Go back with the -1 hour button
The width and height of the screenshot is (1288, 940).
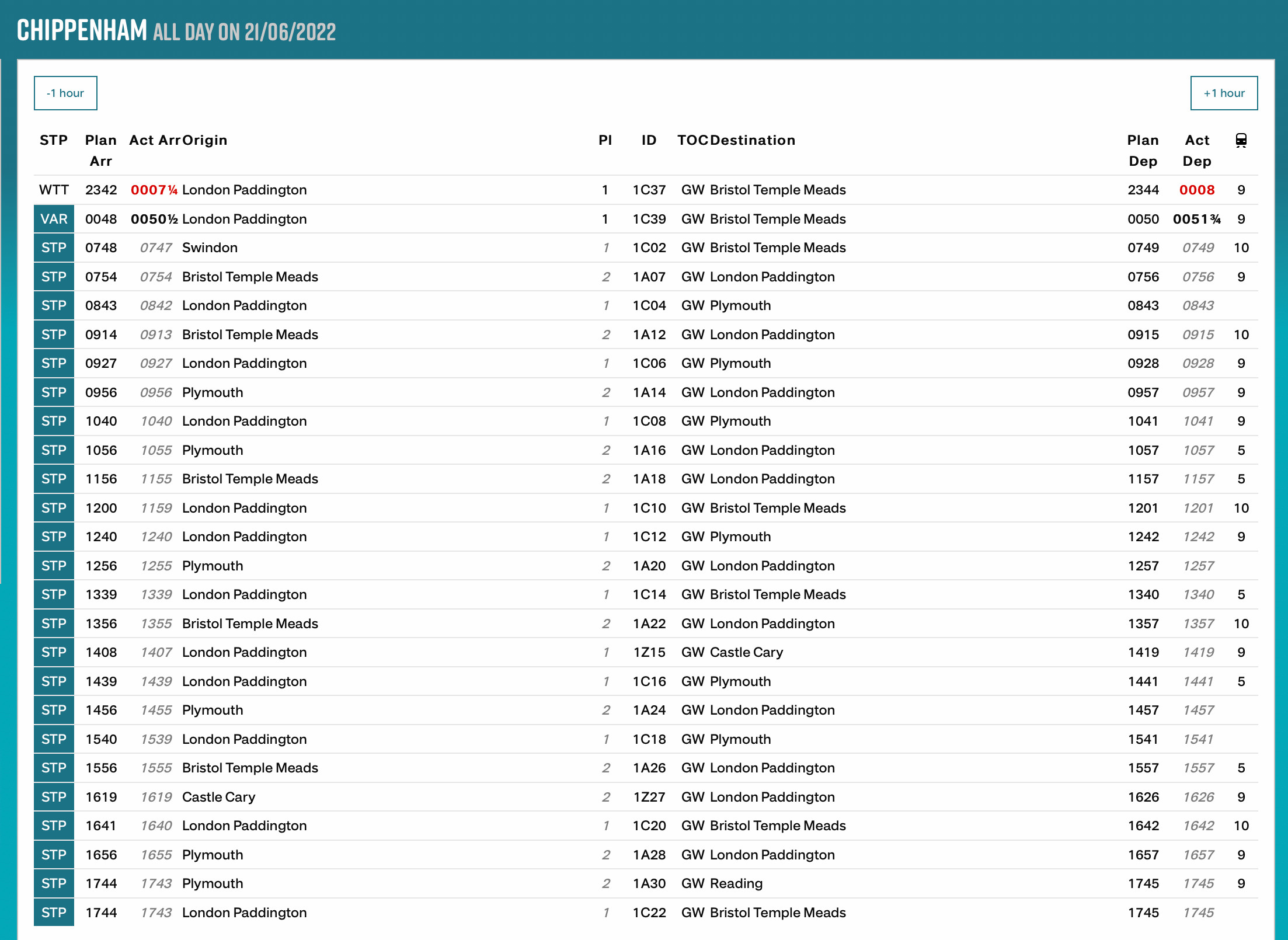click(65, 93)
